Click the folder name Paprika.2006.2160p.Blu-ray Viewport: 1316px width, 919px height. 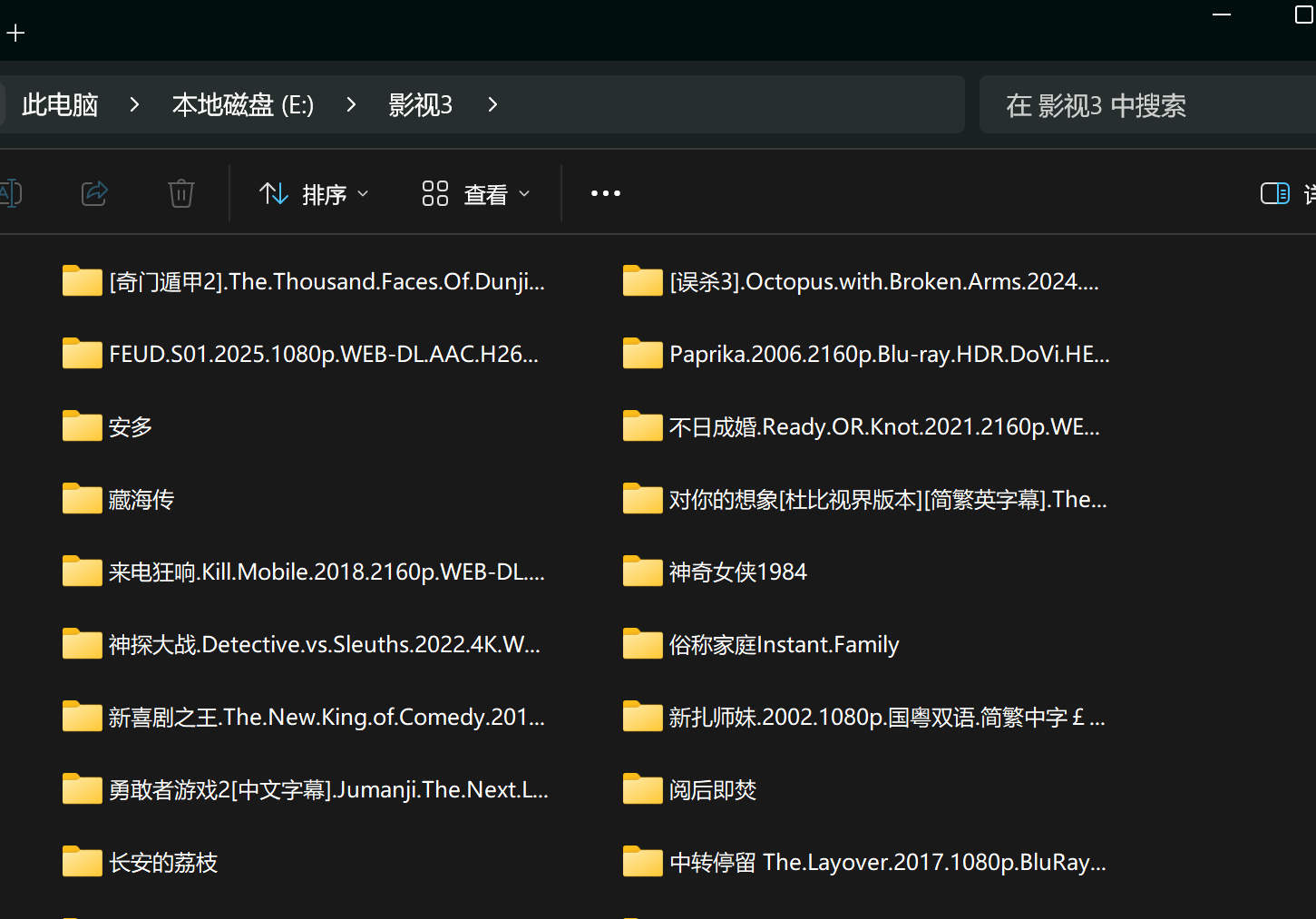[x=890, y=355]
